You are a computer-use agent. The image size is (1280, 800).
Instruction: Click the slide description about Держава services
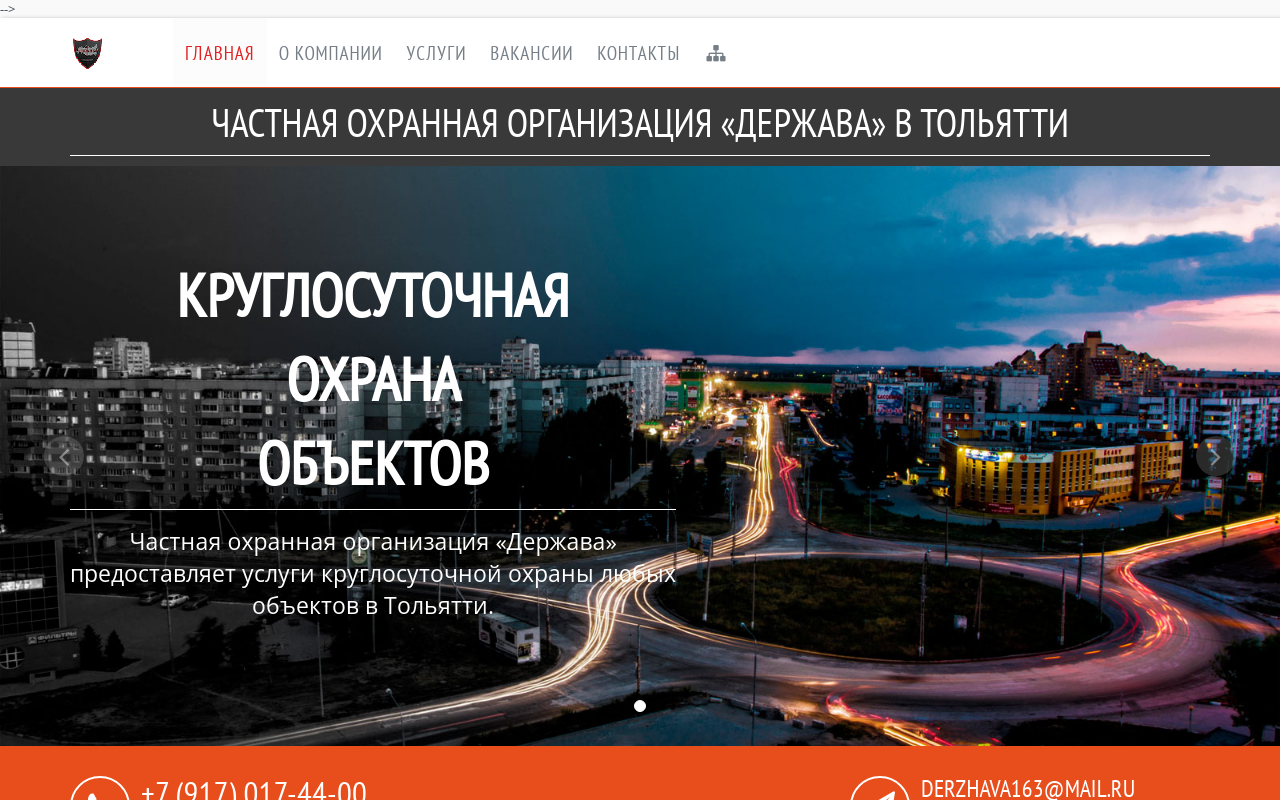click(x=373, y=574)
